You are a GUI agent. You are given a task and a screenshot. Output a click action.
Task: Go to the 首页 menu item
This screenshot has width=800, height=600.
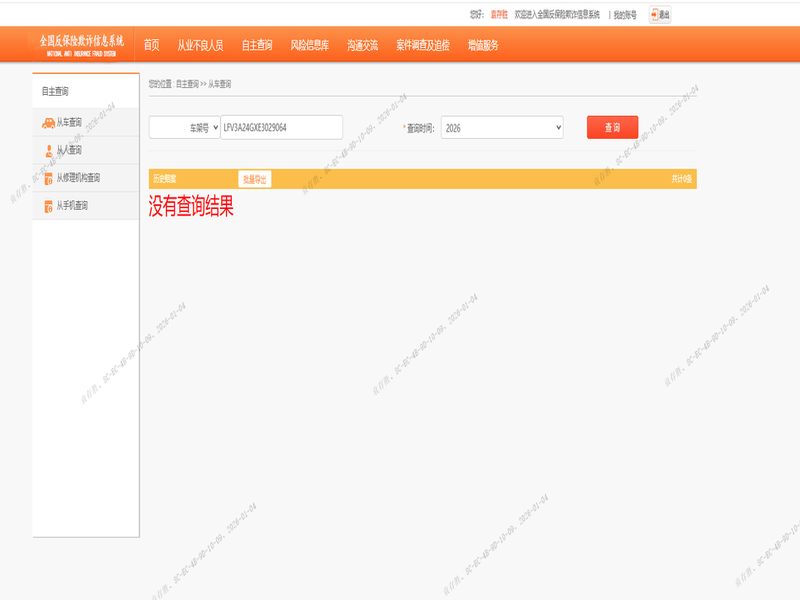[x=151, y=45]
